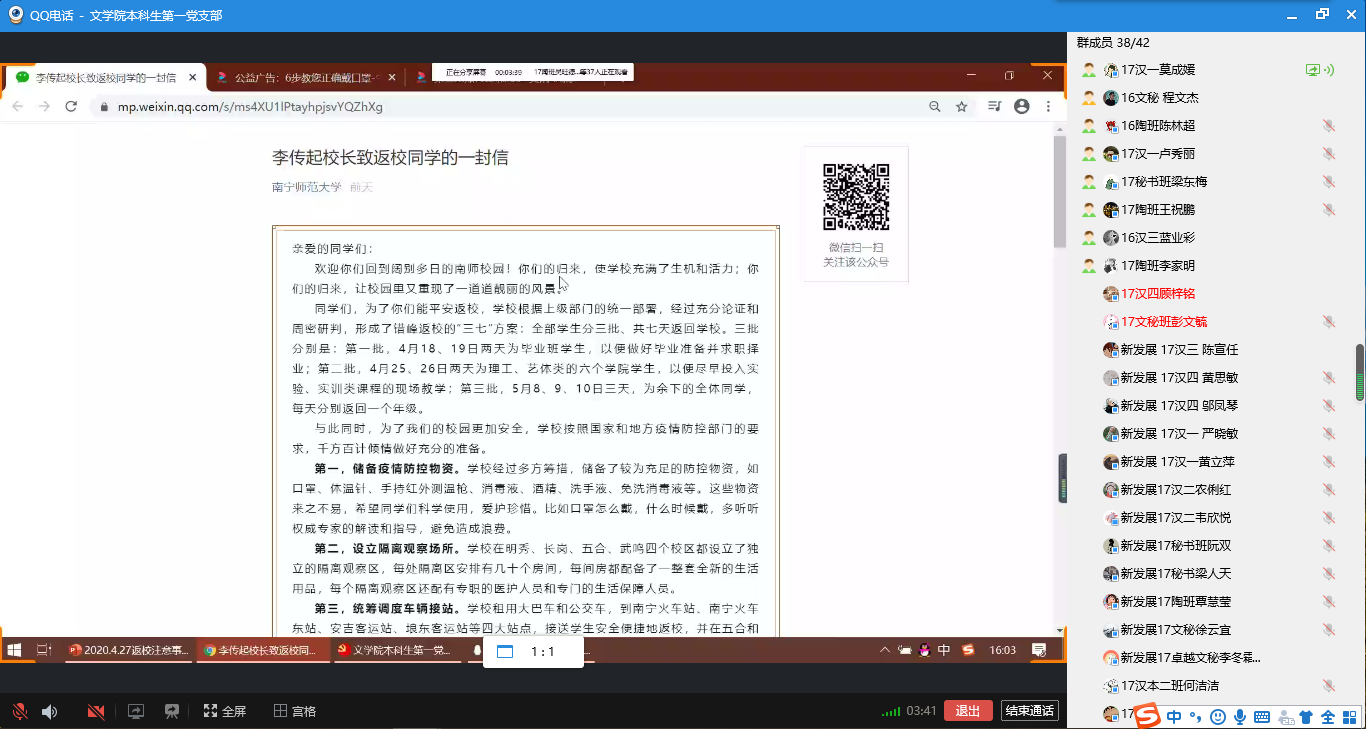This screenshot has height=729, width=1366.
Task: Switch to full screen (全屏) view
Action: [x=225, y=712]
